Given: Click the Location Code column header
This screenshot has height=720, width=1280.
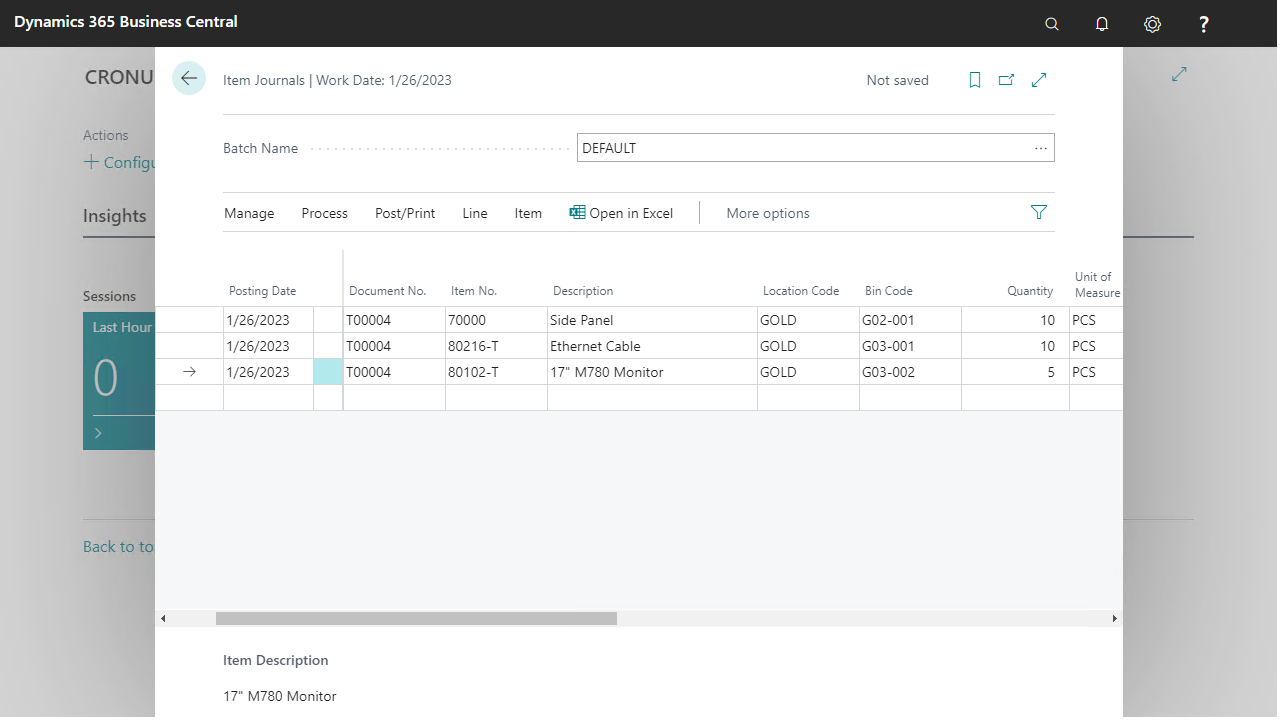Looking at the screenshot, I should point(801,291).
